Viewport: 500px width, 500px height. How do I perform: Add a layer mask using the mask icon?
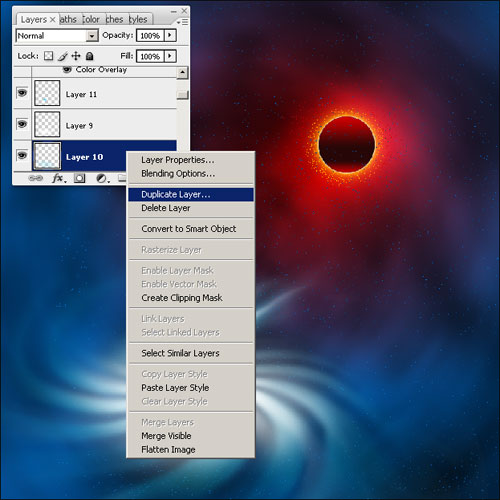tap(79, 178)
